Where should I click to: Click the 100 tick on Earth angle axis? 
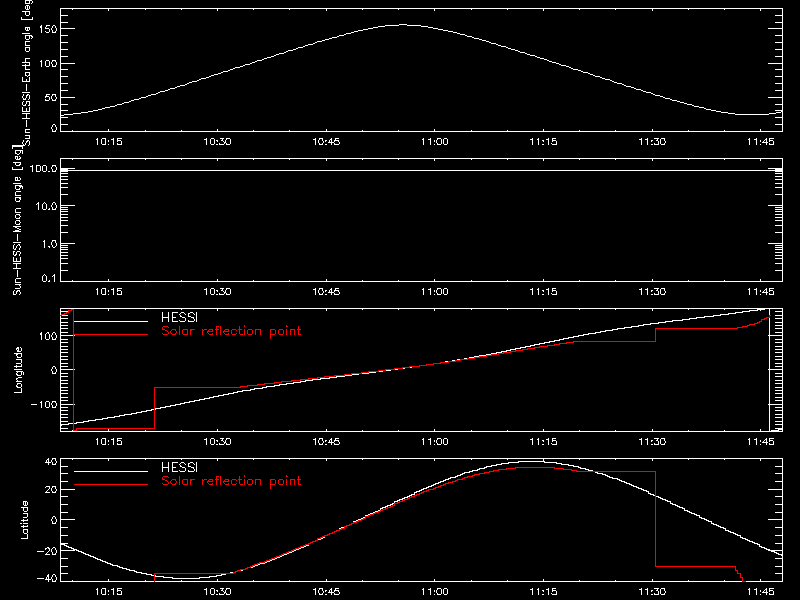point(49,64)
